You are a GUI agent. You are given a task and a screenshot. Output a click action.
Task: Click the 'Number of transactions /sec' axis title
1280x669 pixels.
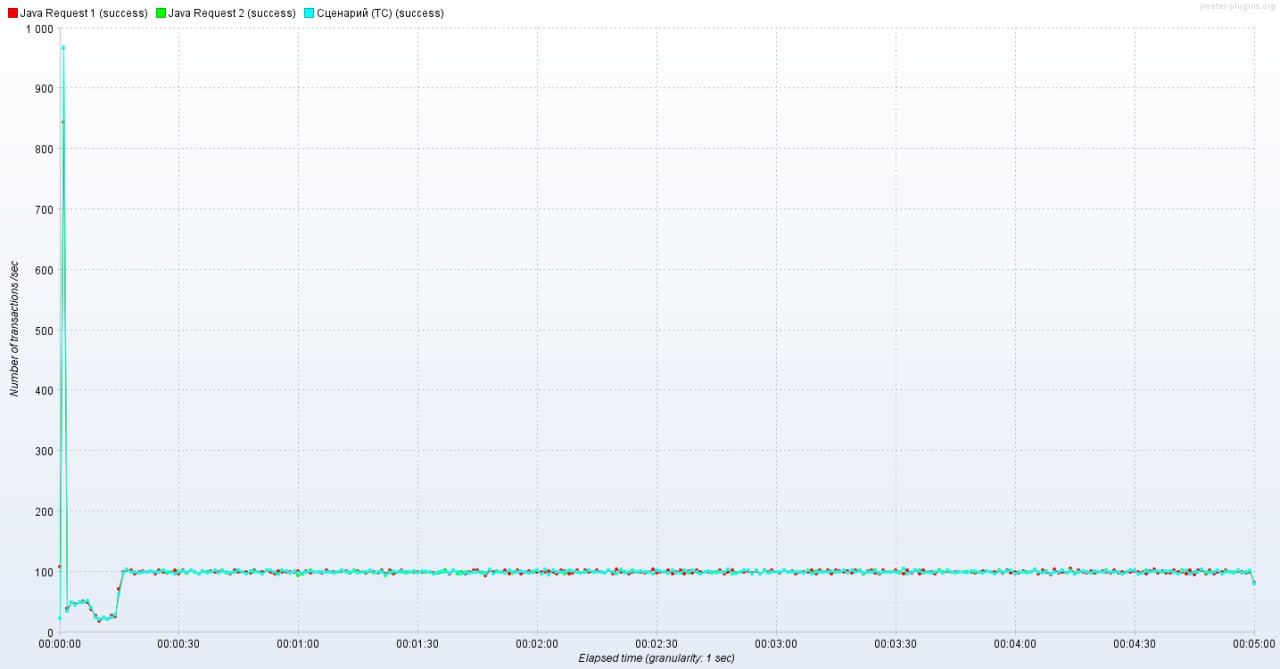click(x=15, y=328)
